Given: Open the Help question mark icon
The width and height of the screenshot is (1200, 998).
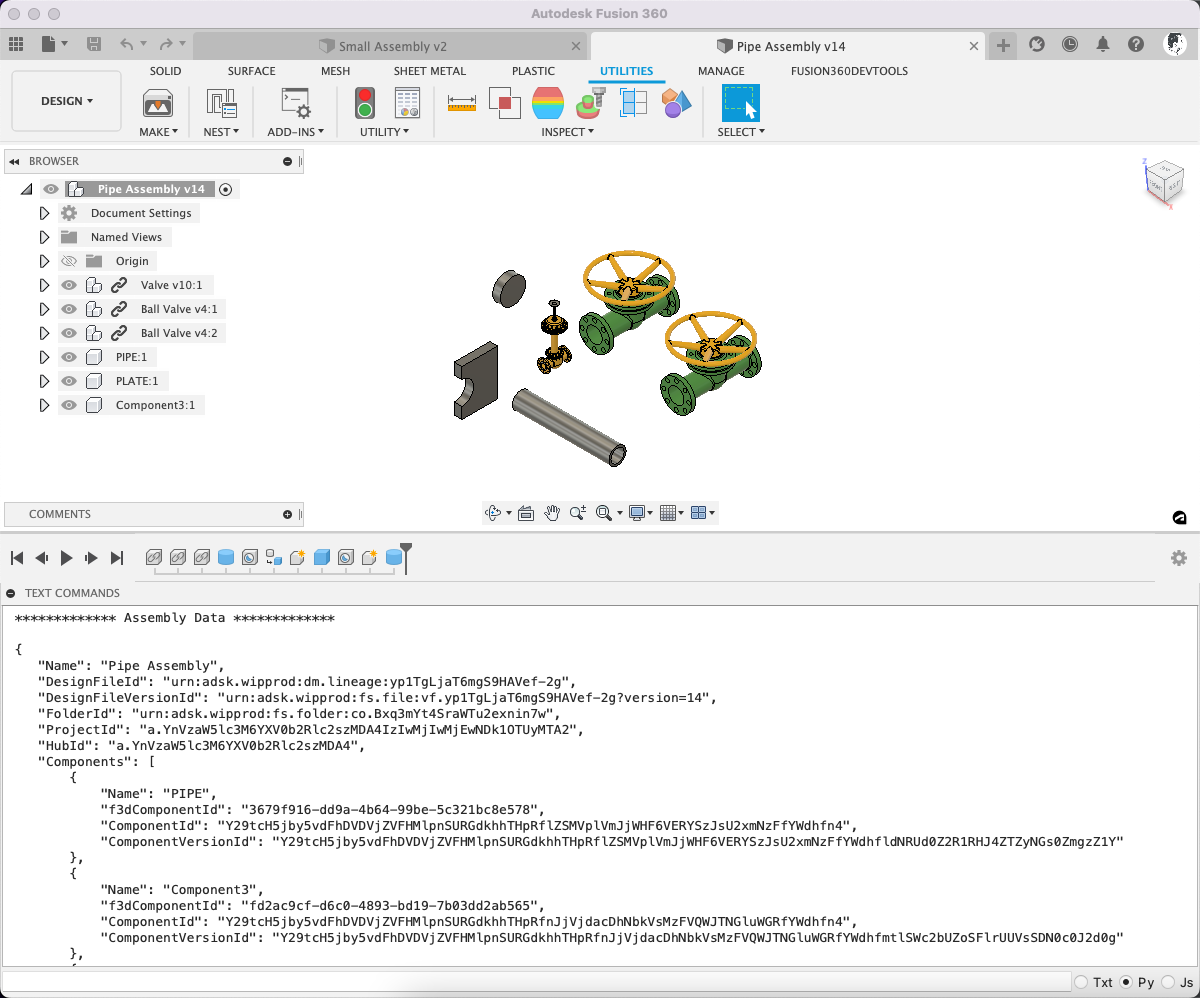Looking at the screenshot, I should pos(1136,44).
